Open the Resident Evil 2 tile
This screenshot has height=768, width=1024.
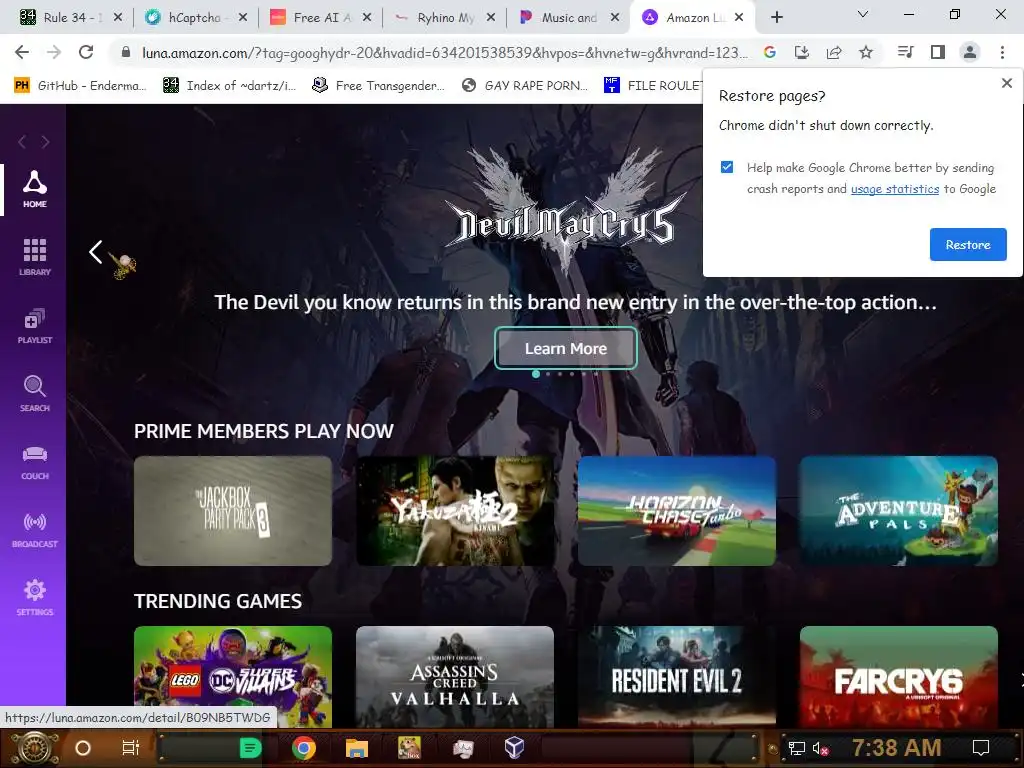[x=677, y=677]
